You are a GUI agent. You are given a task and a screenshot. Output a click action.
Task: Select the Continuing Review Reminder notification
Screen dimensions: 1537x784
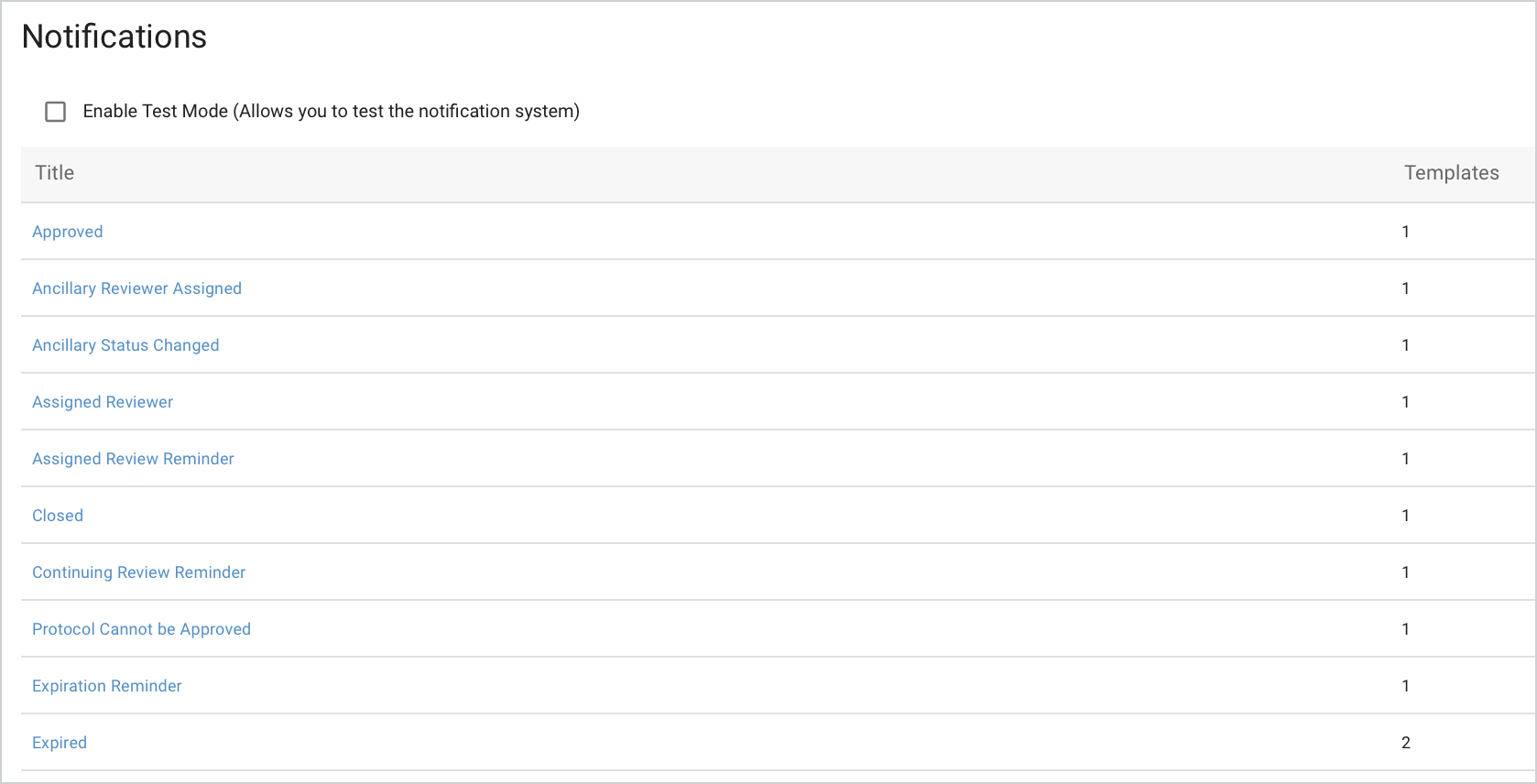point(138,572)
